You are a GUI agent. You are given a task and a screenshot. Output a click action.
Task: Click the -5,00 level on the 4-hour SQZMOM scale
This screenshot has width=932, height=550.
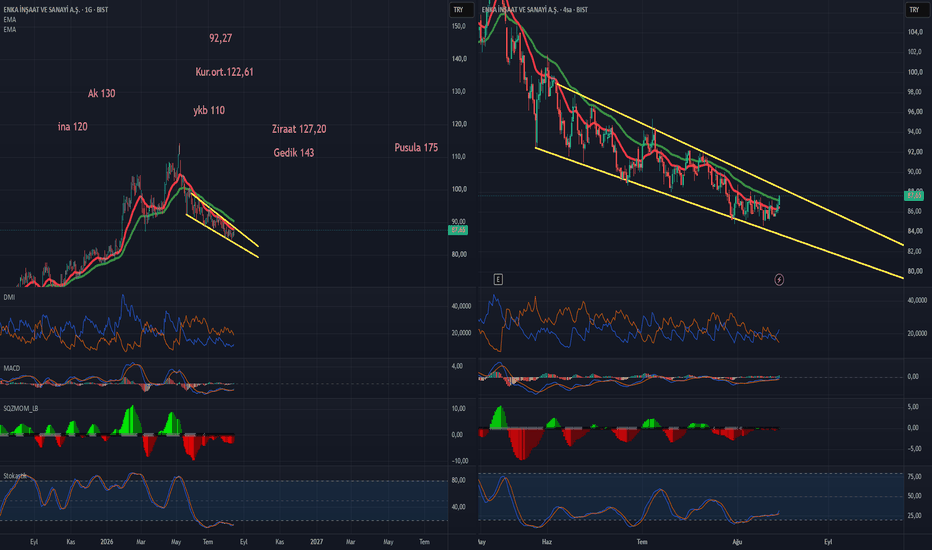(914, 449)
